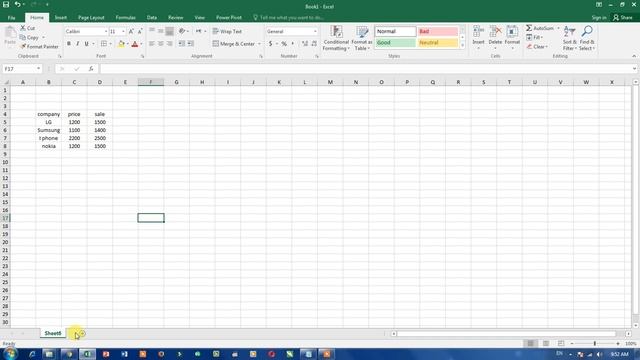The width and height of the screenshot is (640, 360).
Task: Click the AutoSum sigma icon
Action: (529, 28)
